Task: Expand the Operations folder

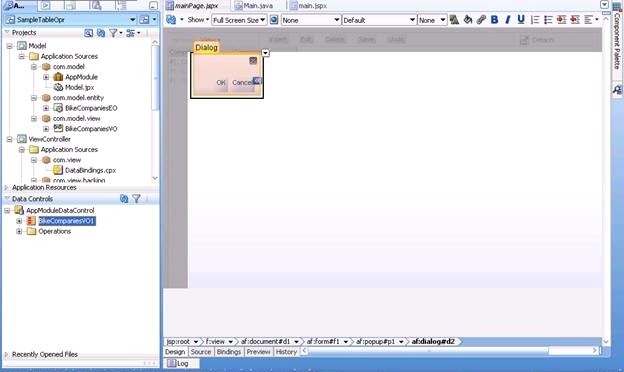Action: [x=19, y=231]
